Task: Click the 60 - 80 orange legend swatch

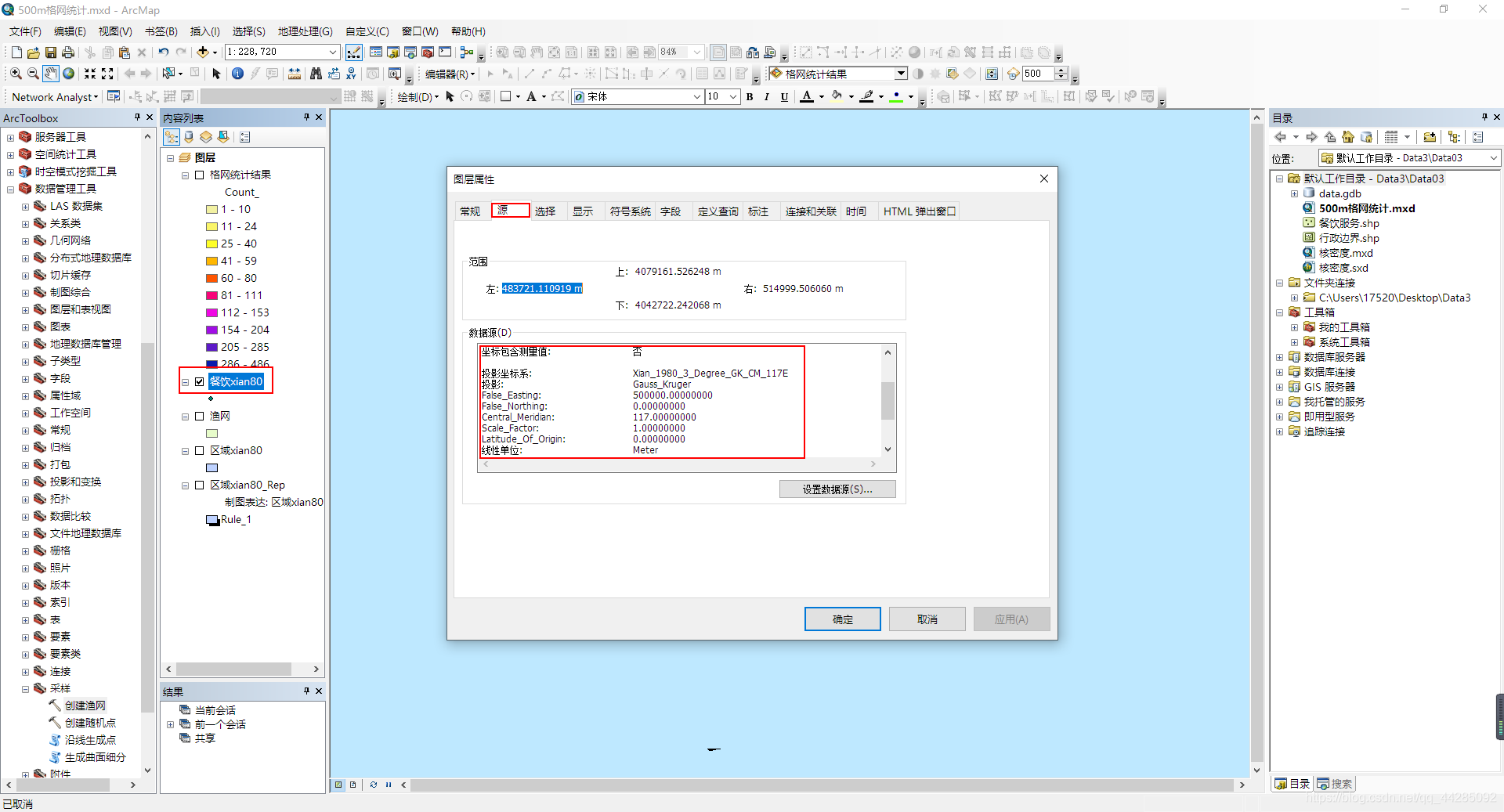Action: pyautogui.click(x=211, y=279)
